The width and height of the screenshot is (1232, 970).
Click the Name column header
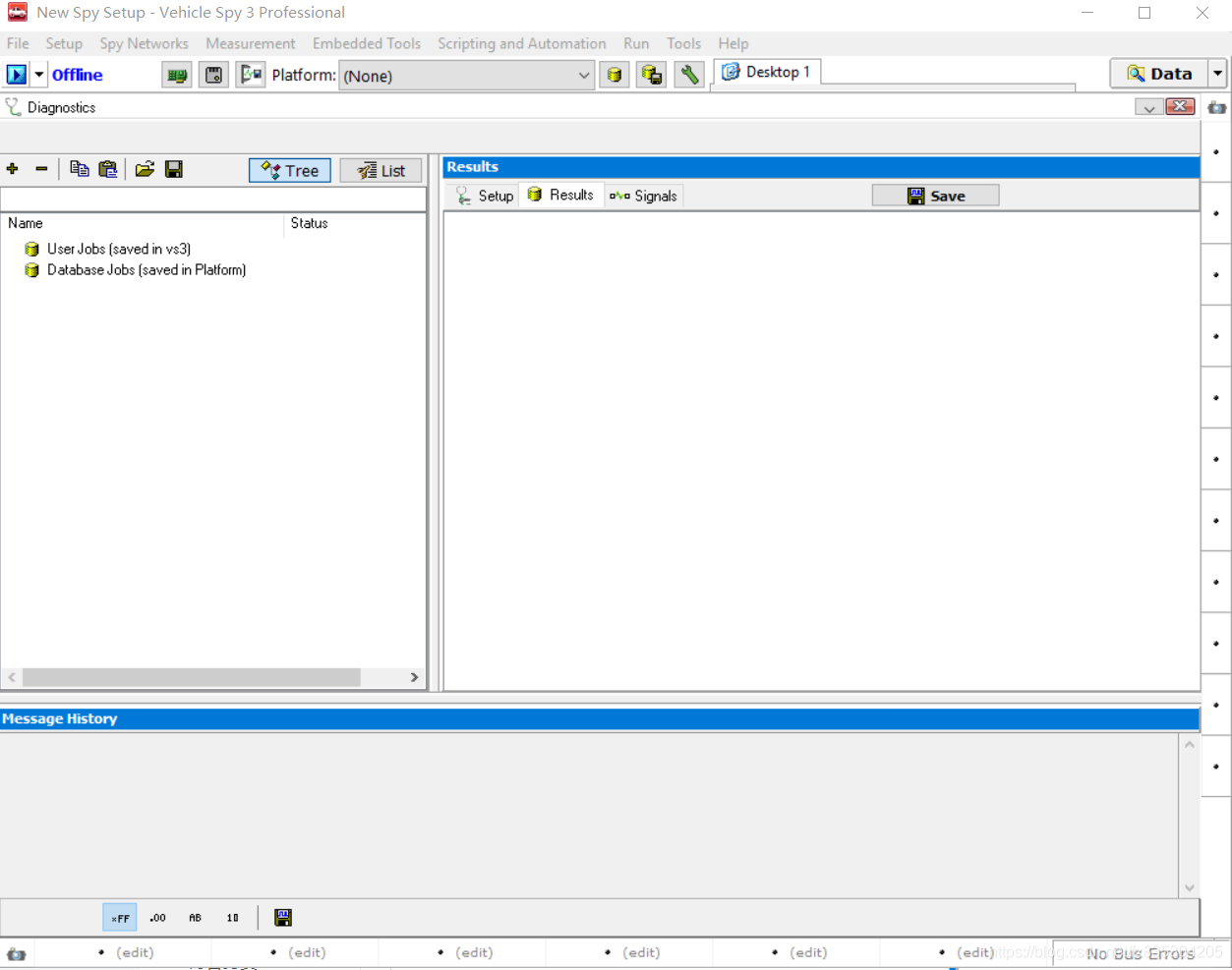pyautogui.click(x=143, y=223)
